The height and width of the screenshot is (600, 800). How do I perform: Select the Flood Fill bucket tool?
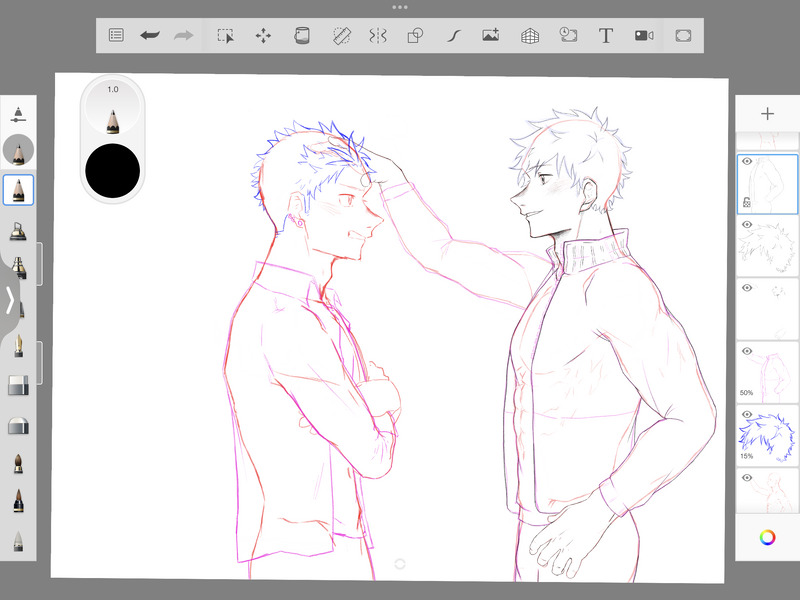click(302, 36)
